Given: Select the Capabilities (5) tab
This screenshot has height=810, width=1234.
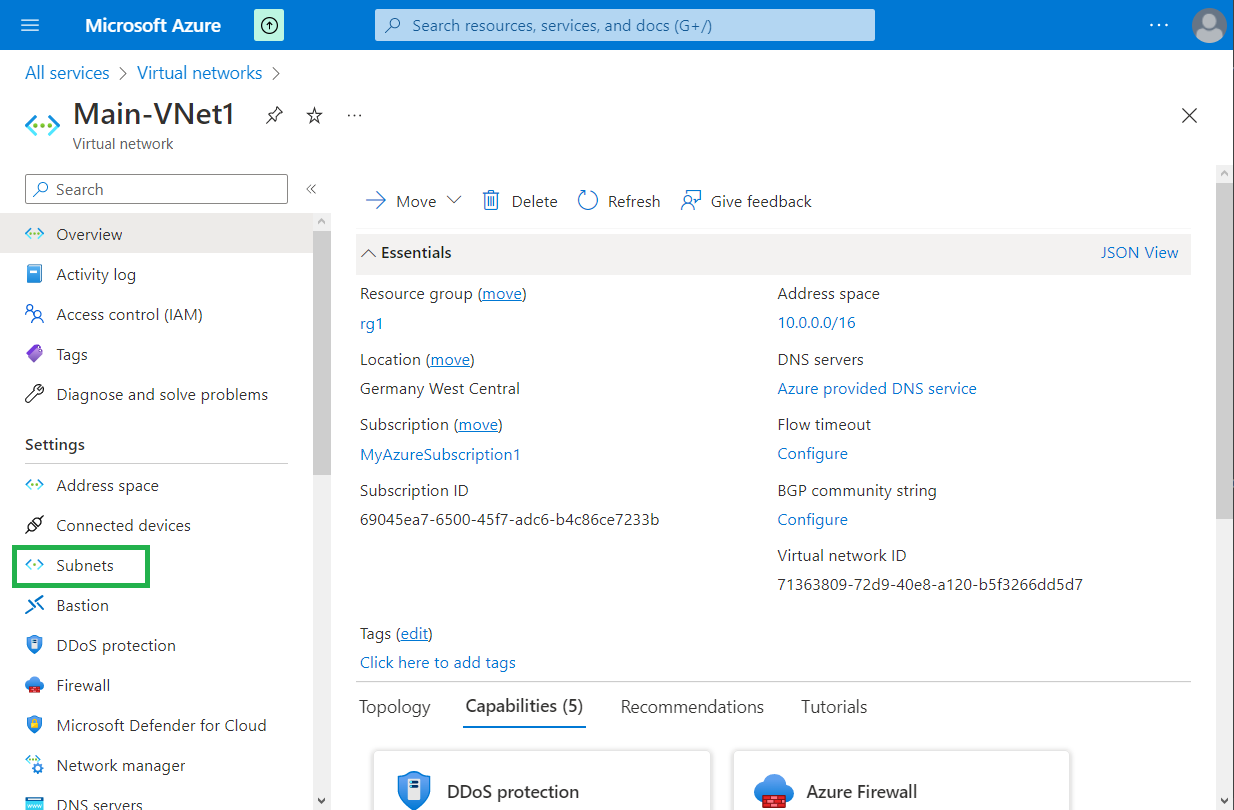Looking at the screenshot, I should point(525,706).
